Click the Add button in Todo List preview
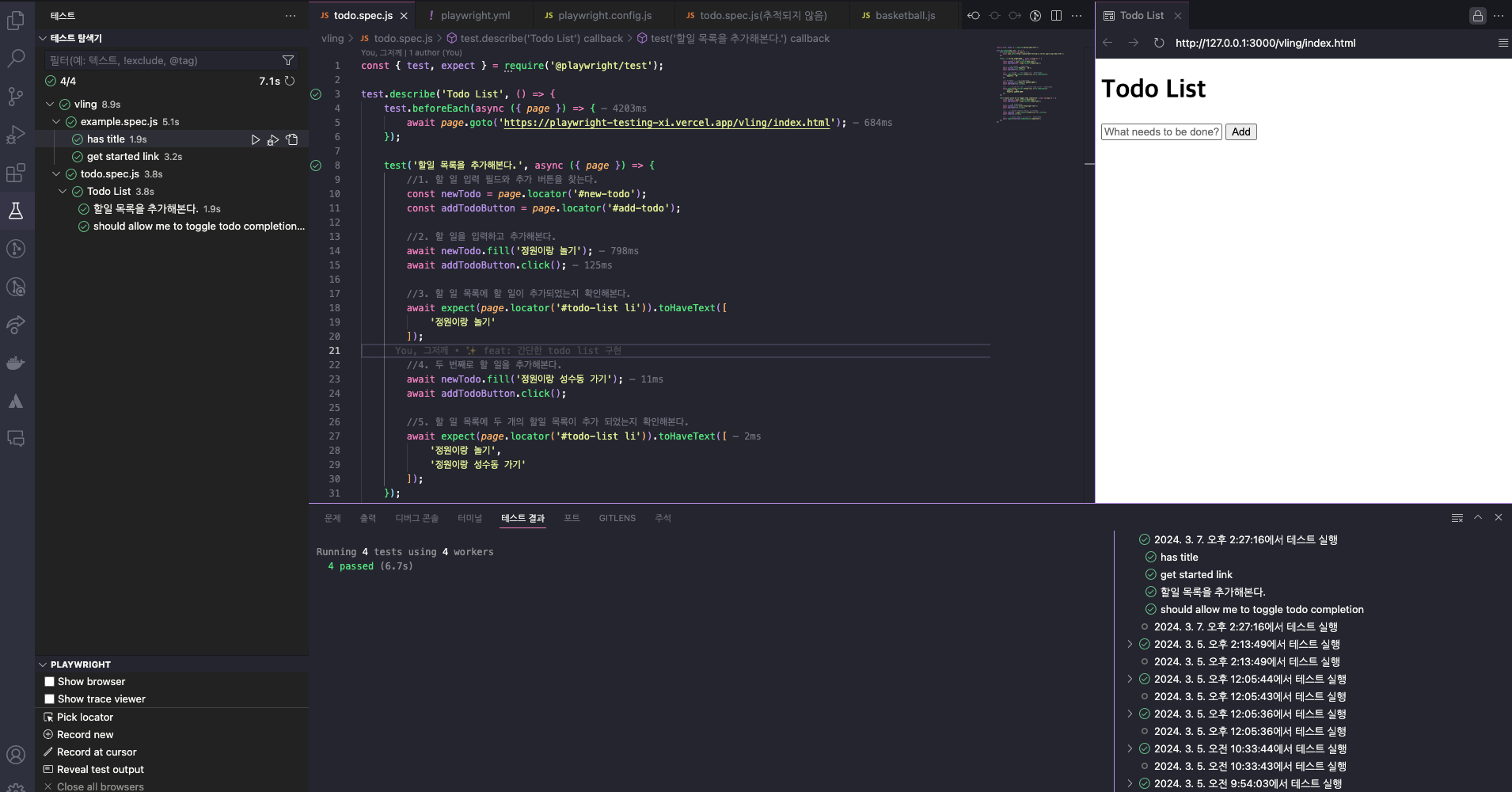Image resolution: width=1512 pixels, height=792 pixels. 1240,132
